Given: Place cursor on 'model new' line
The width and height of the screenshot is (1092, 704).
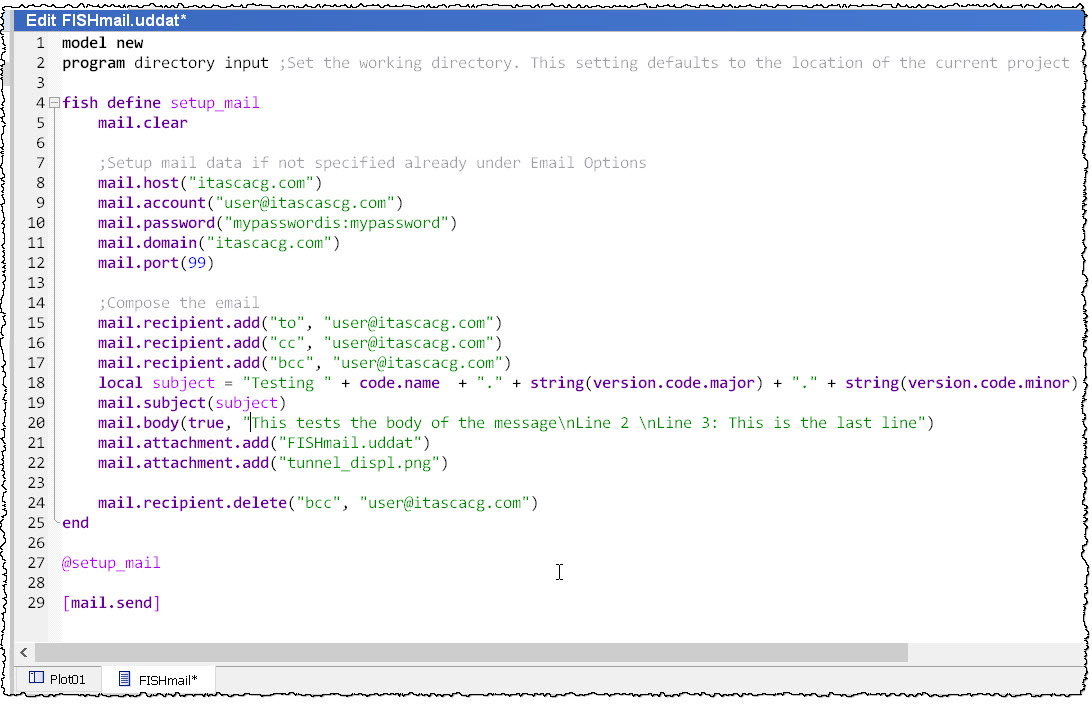Looking at the screenshot, I should [102, 42].
